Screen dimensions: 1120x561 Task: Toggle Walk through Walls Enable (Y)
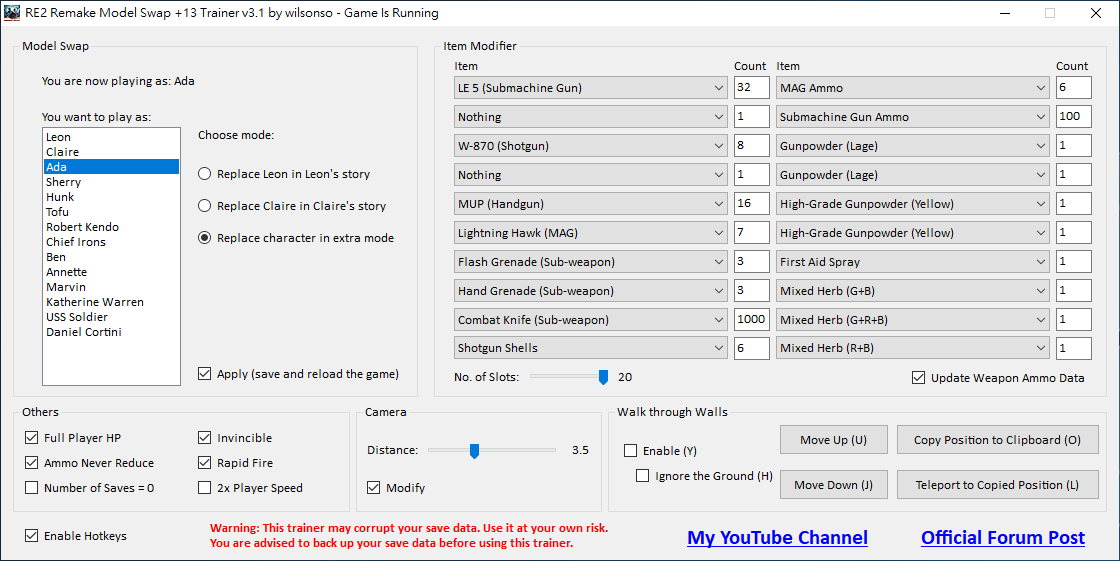[631, 451]
